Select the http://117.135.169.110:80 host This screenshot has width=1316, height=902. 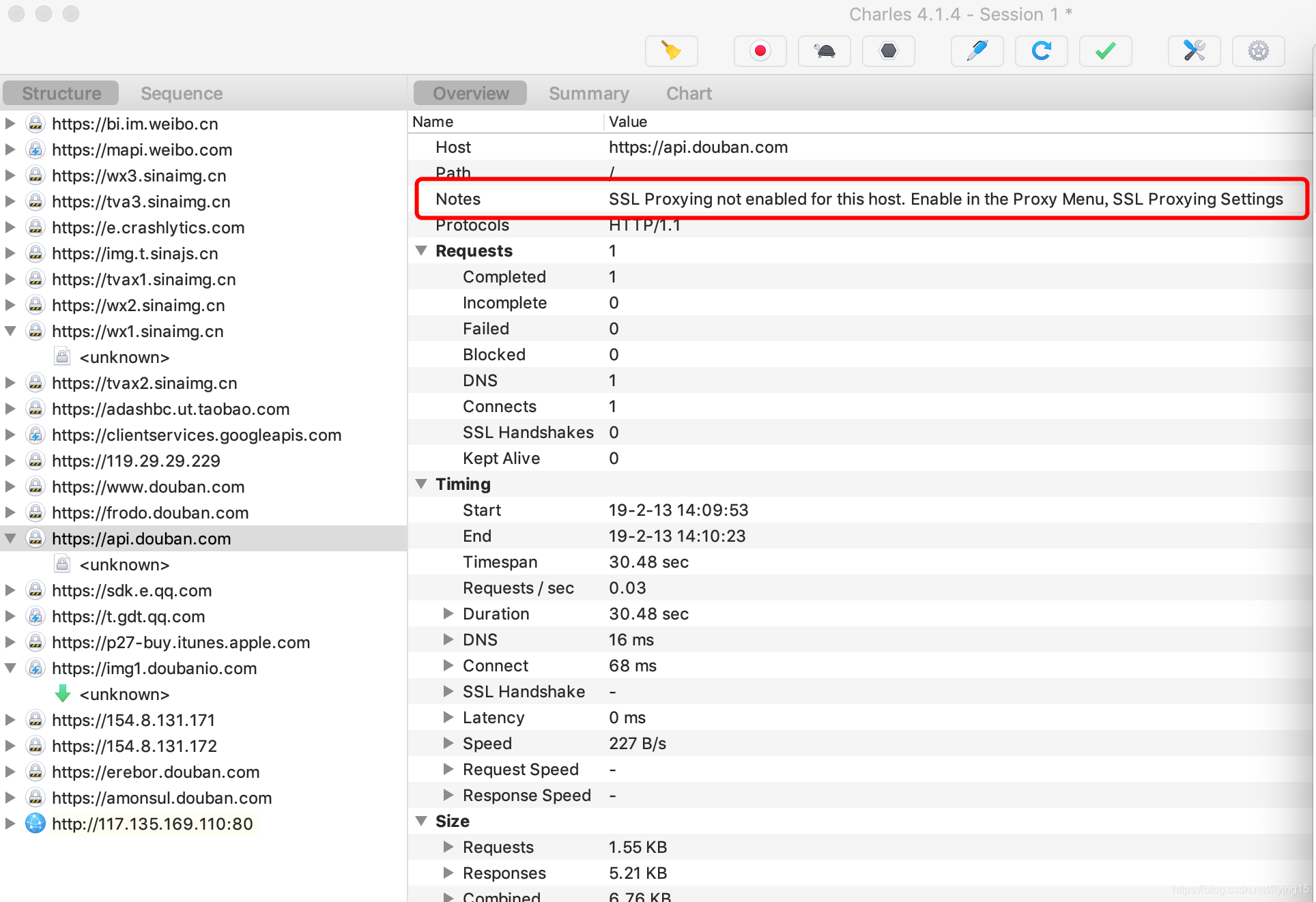click(x=152, y=824)
